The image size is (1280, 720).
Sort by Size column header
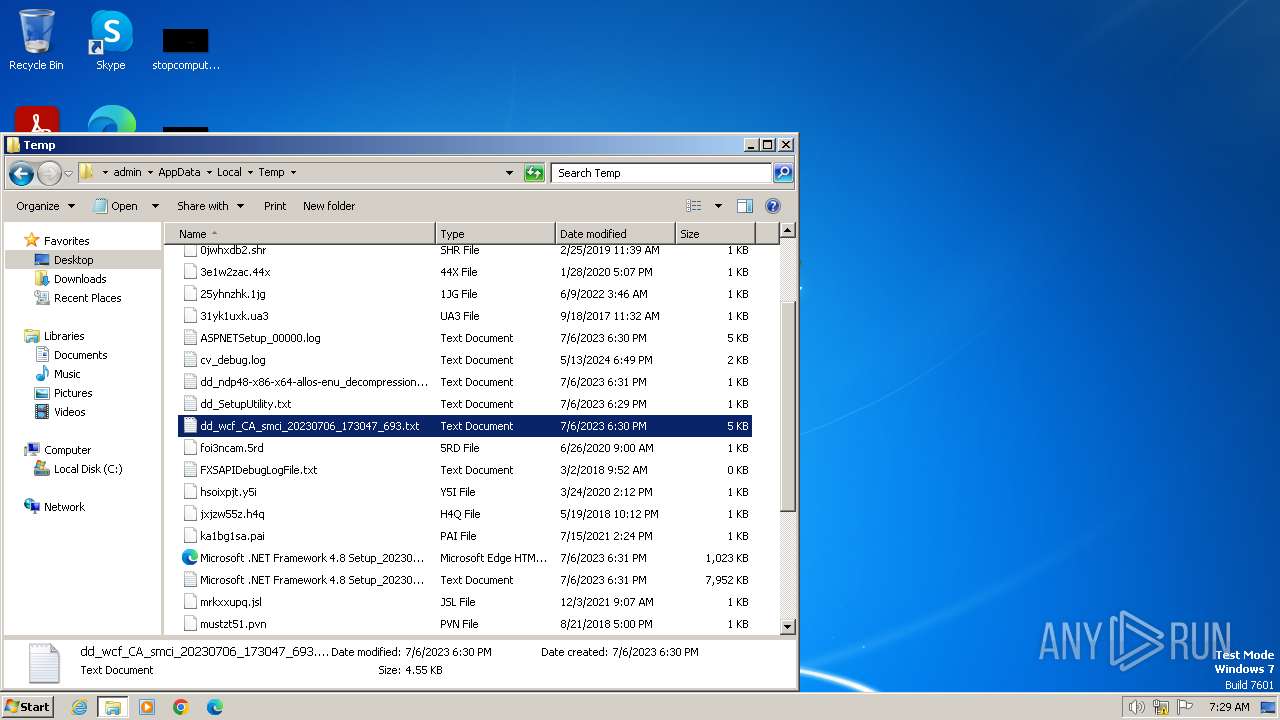715,234
